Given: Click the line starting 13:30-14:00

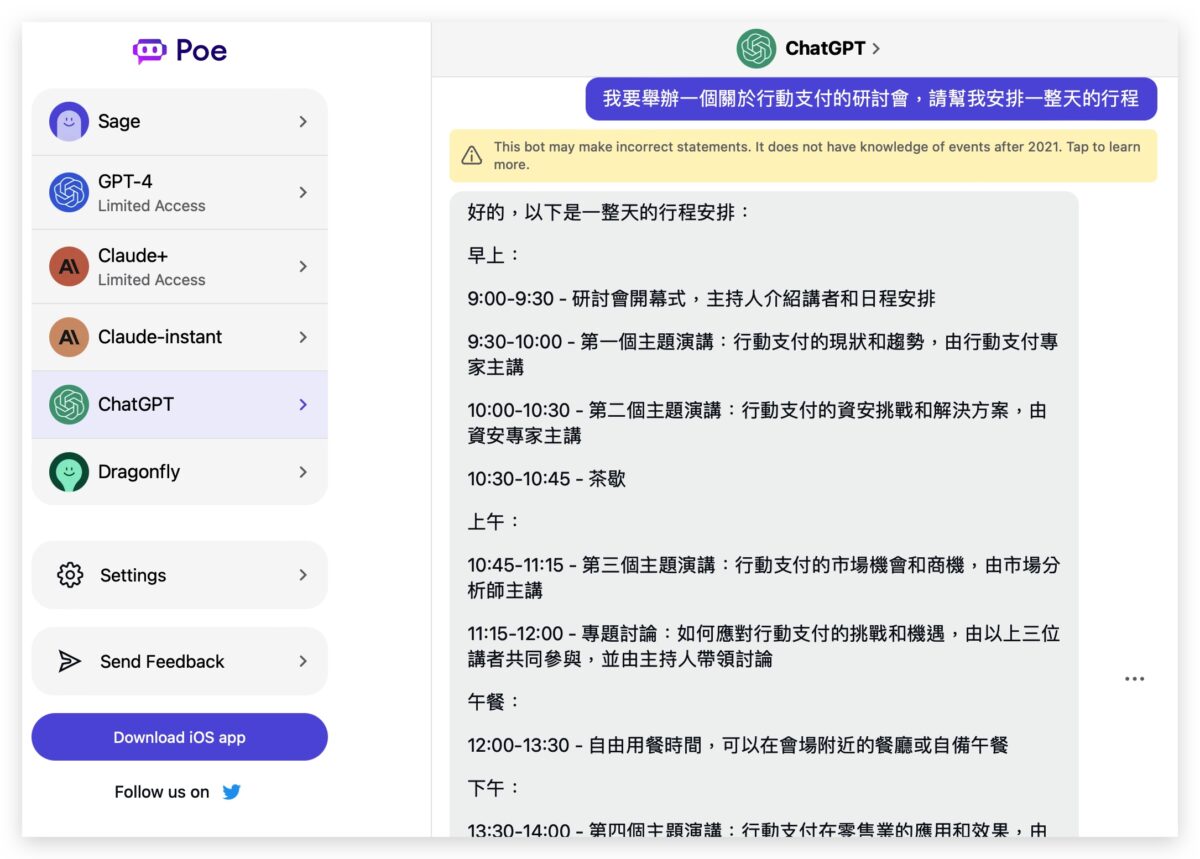Looking at the screenshot, I should [x=757, y=830].
